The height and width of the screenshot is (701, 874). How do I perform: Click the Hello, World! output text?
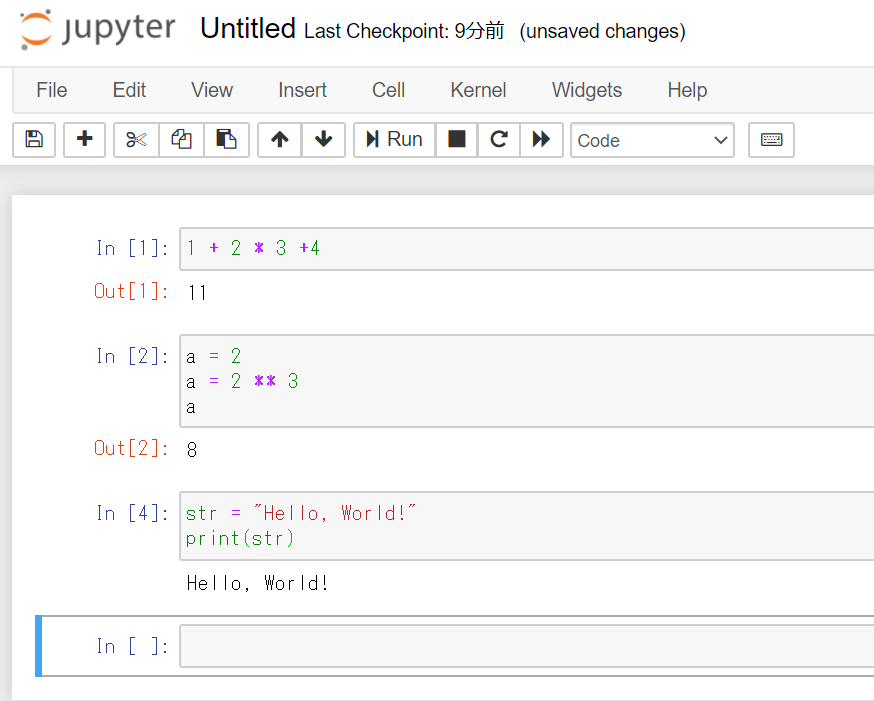(258, 583)
